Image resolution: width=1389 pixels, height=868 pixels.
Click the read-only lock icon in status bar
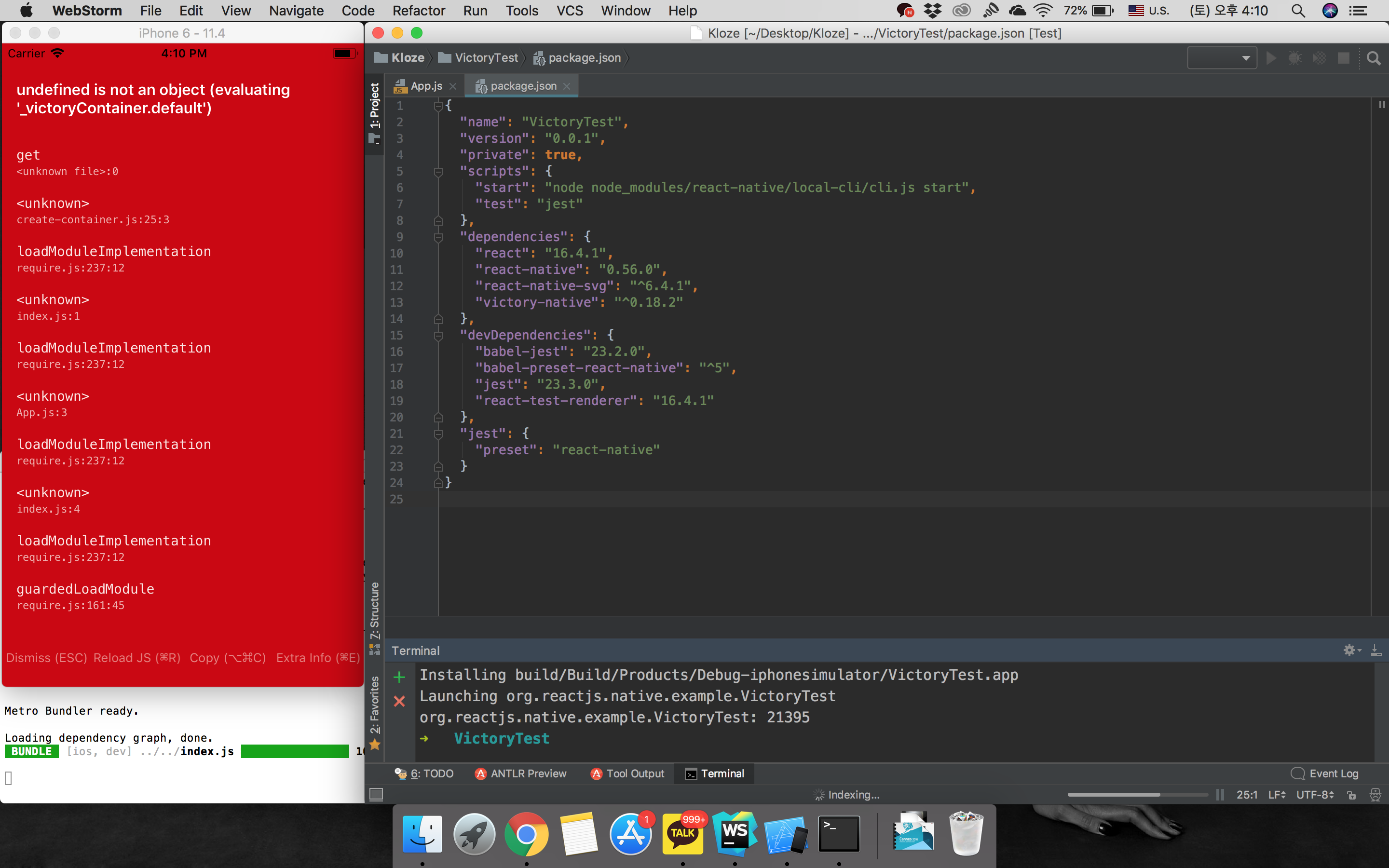click(x=1352, y=795)
